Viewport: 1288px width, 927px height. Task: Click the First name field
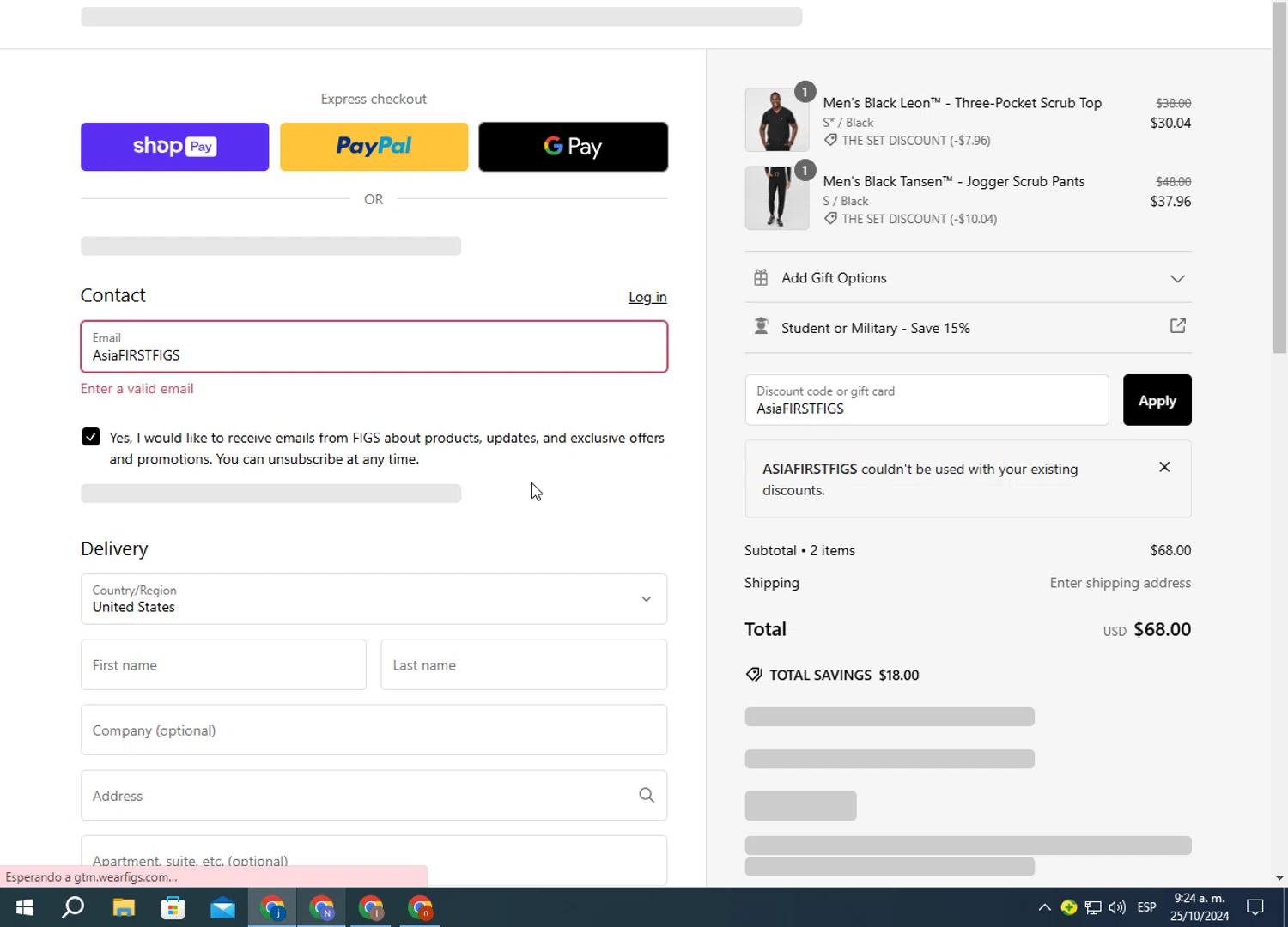[223, 664]
